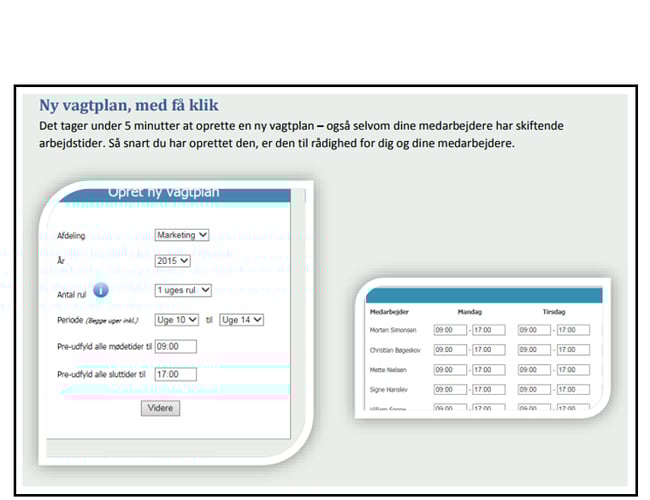Image resolution: width=650 pixels, height=500 pixels.
Task: Click the name Christian Bøgeskov
Action: [395, 350]
